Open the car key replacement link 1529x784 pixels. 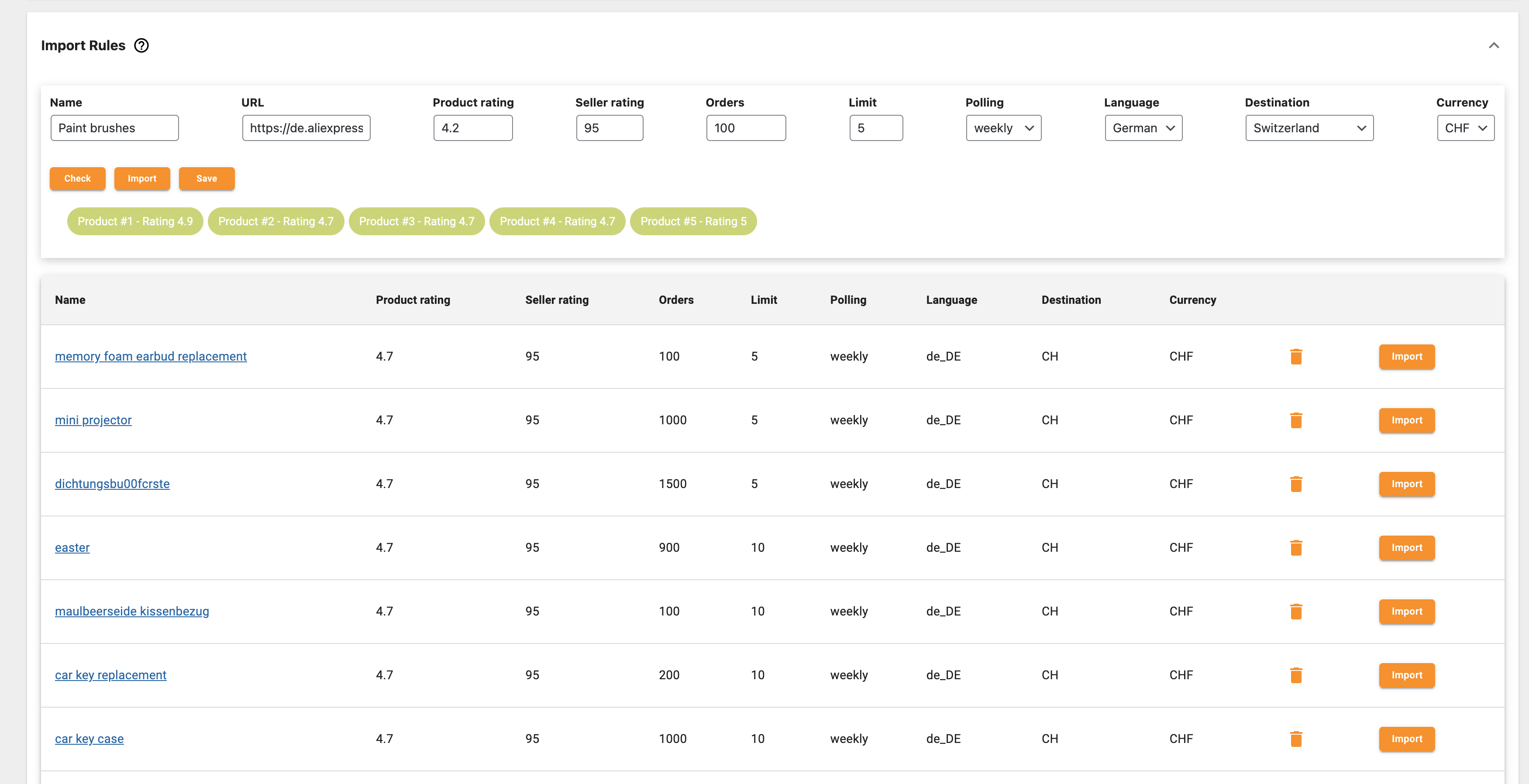110,675
